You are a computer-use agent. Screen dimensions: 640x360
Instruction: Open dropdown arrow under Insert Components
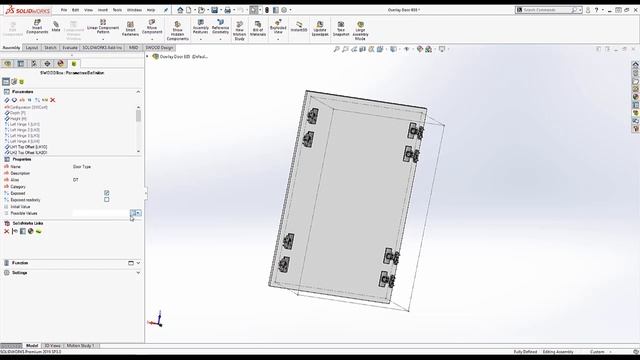tap(37, 39)
